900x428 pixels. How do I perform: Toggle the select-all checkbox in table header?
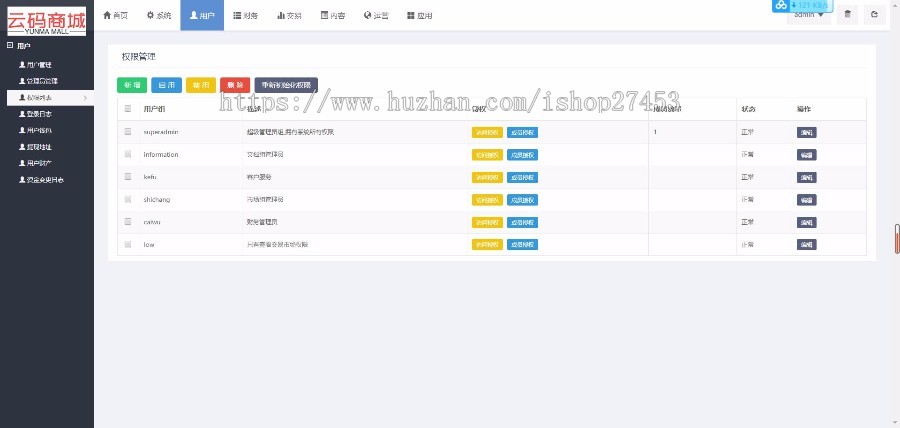tap(127, 108)
